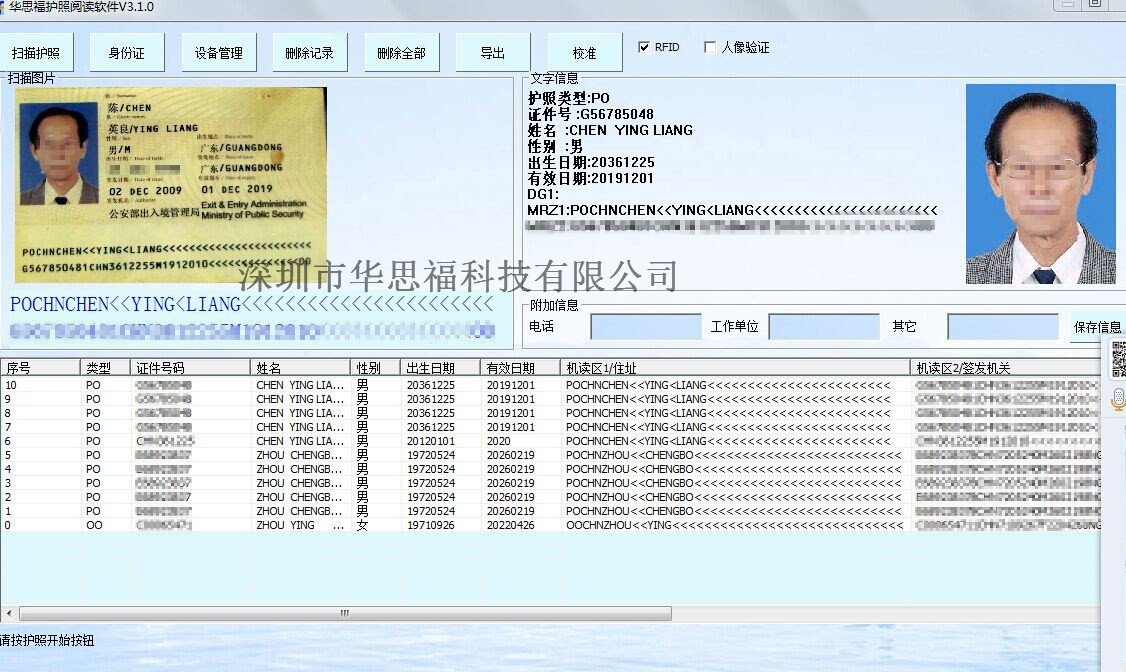Click the 校准 calibrate button
Screen dimensions: 1126x672
pos(585,52)
